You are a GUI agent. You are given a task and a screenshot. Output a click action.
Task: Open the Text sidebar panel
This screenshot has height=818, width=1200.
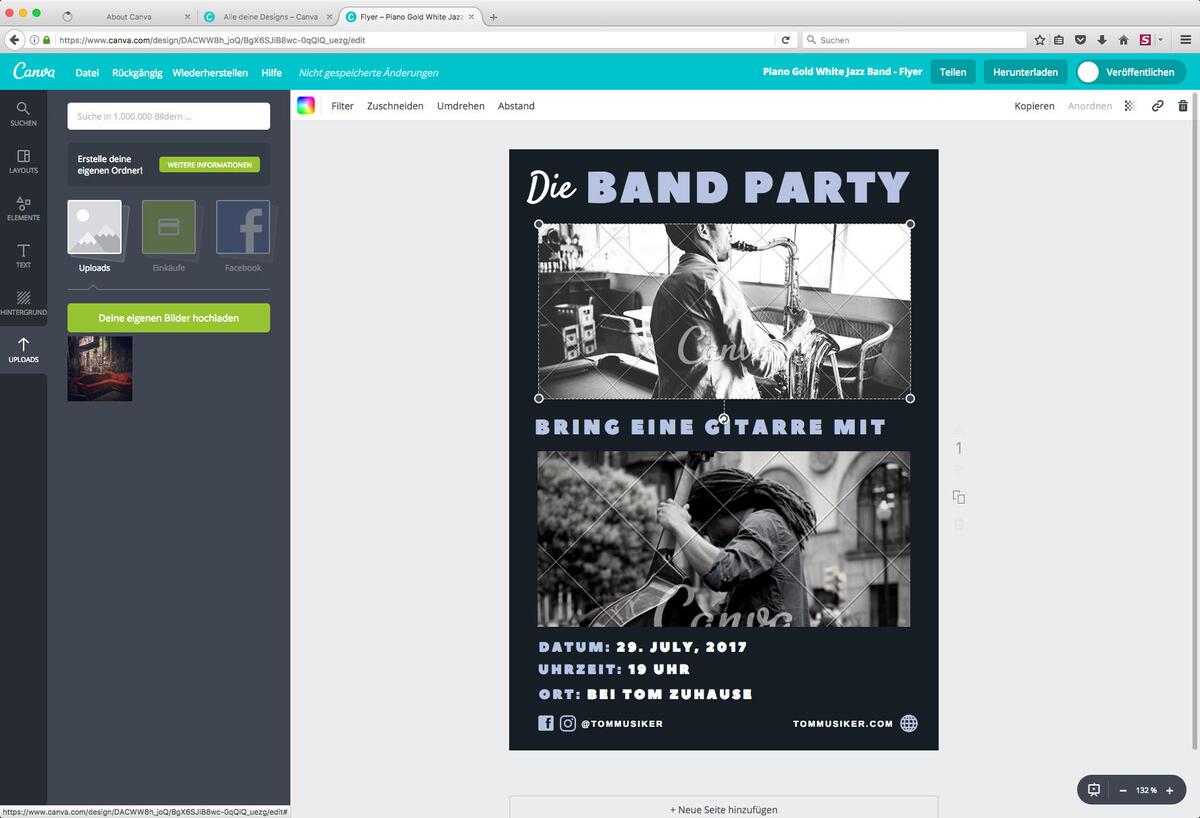(23, 255)
